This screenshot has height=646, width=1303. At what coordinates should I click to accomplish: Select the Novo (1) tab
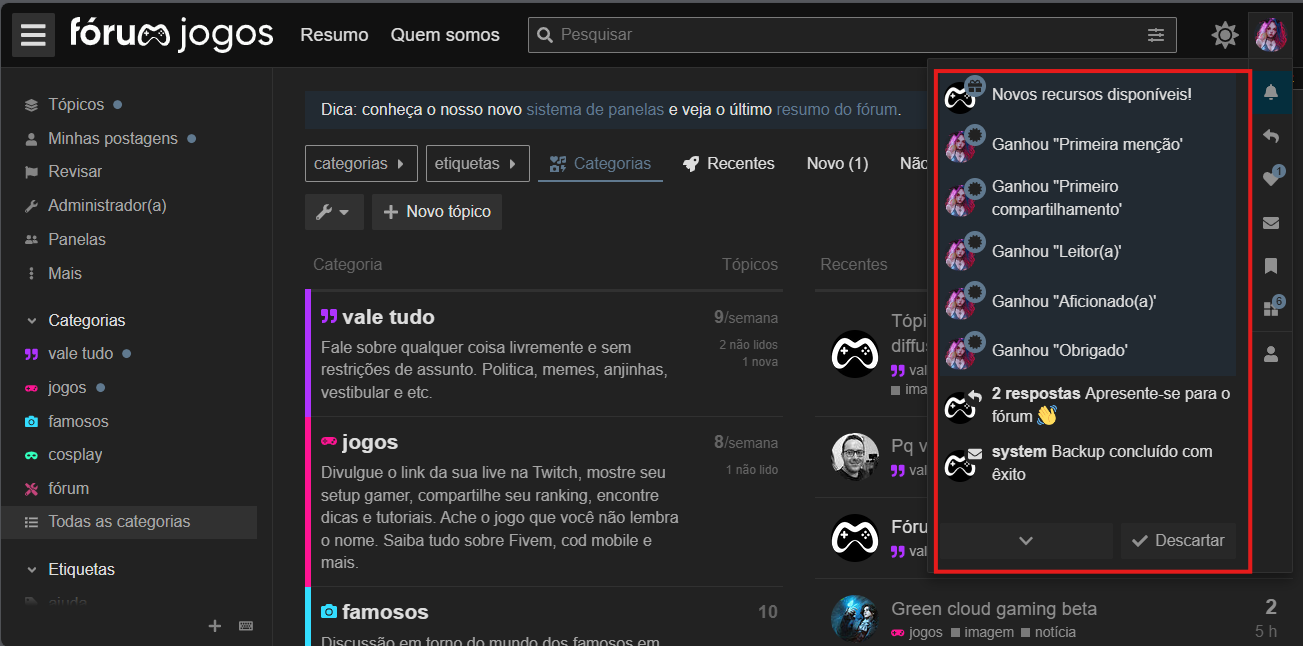[837, 164]
